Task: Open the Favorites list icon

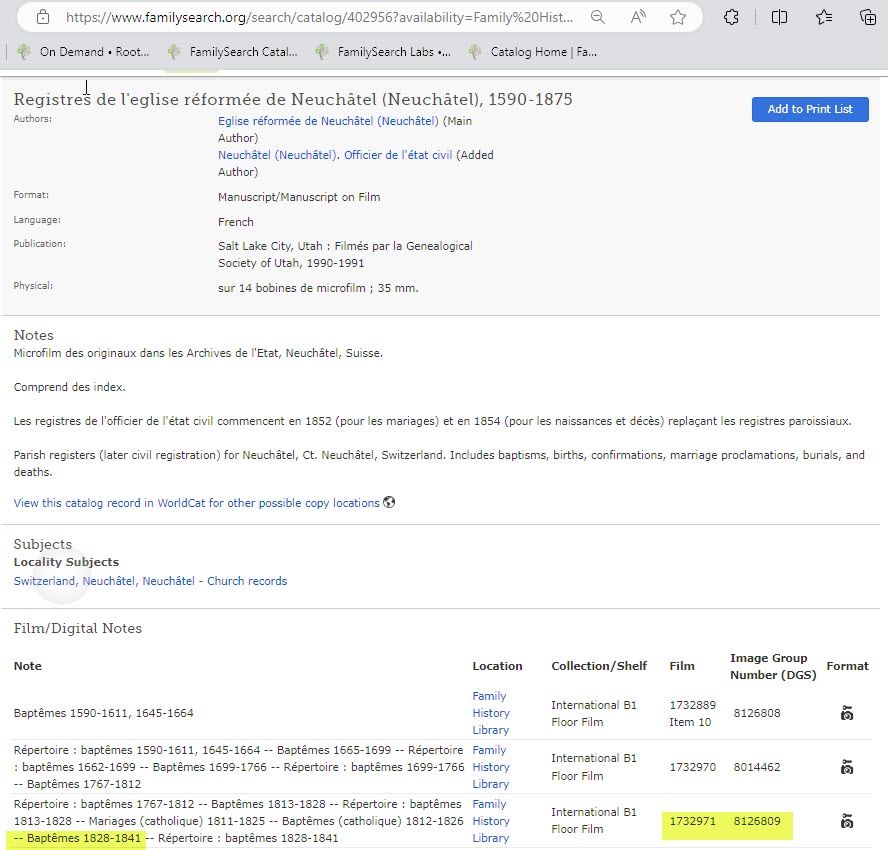Action: pos(824,18)
